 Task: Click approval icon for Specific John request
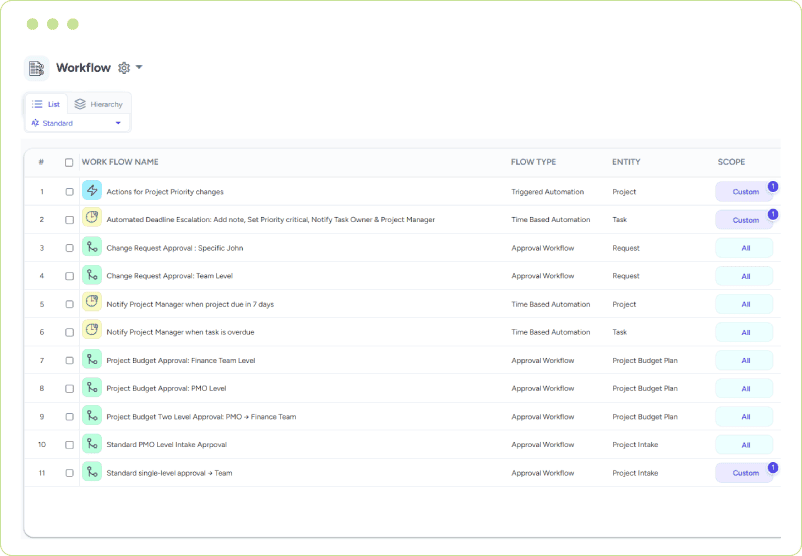point(92,247)
